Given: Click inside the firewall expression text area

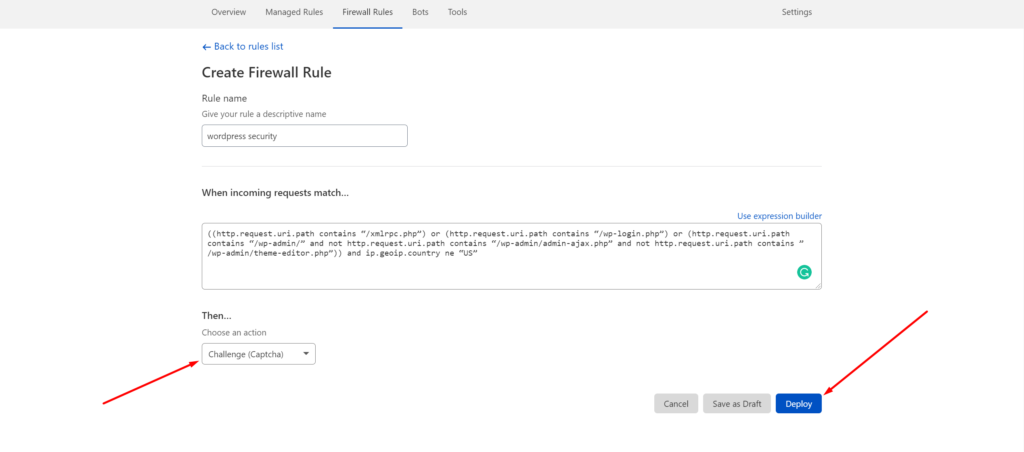Looking at the screenshot, I should pyautogui.click(x=511, y=256).
